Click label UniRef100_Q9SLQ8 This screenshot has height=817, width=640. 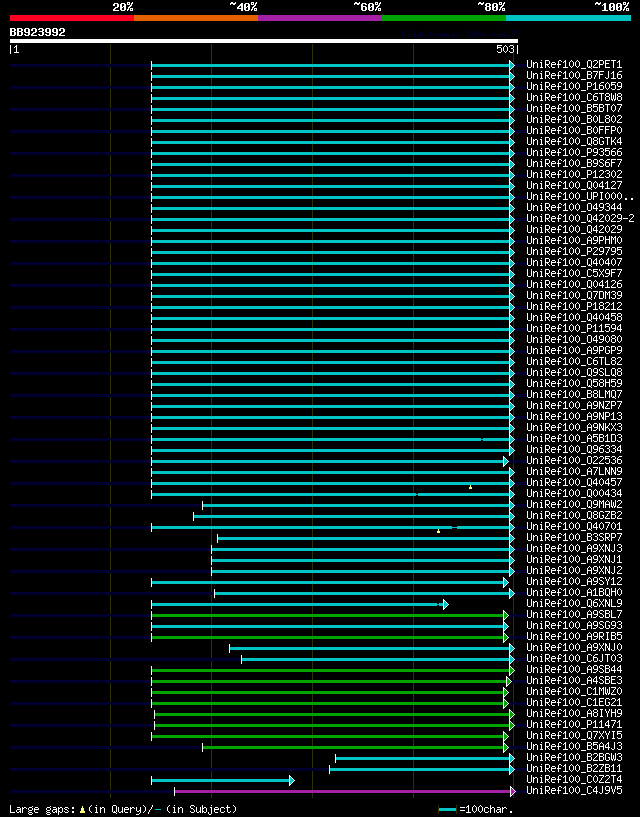click(x=574, y=373)
